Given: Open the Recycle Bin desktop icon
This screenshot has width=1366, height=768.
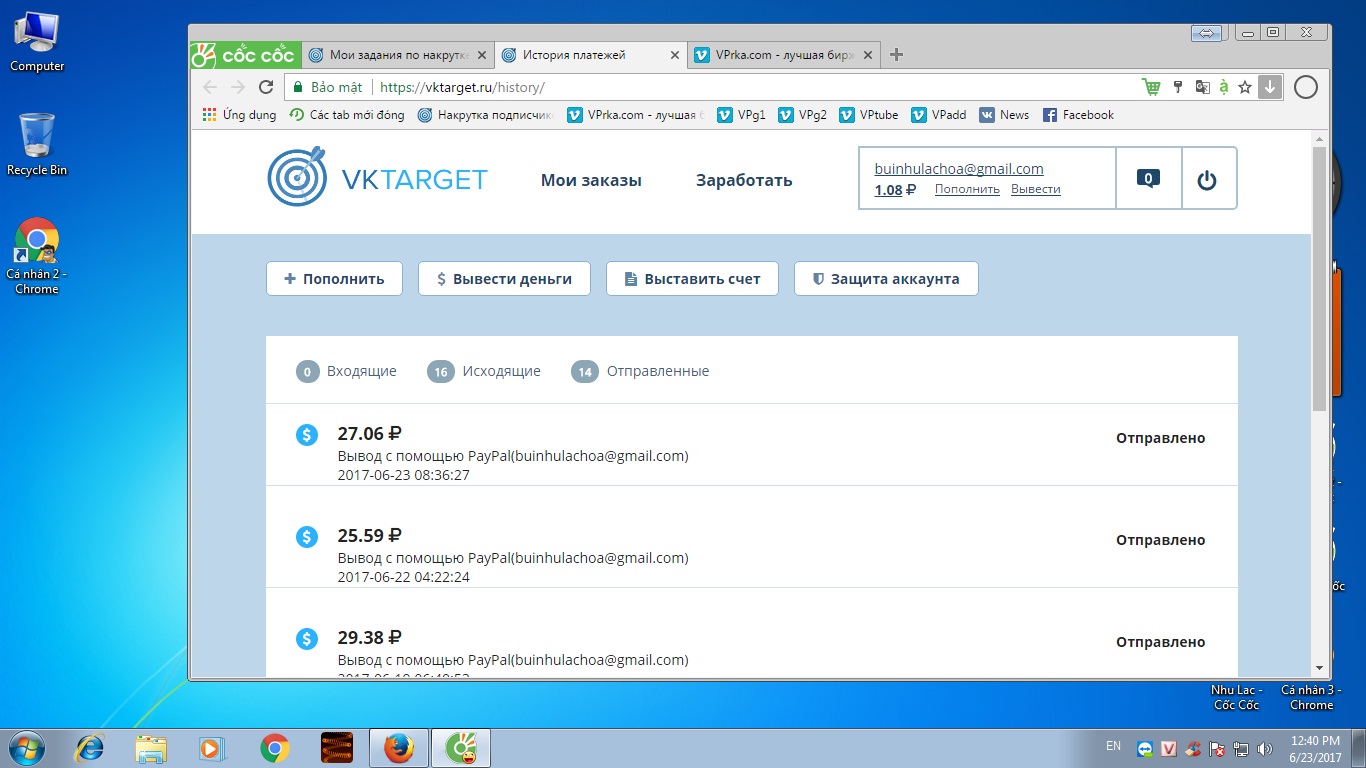Looking at the screenshot, I should point(37,144).
